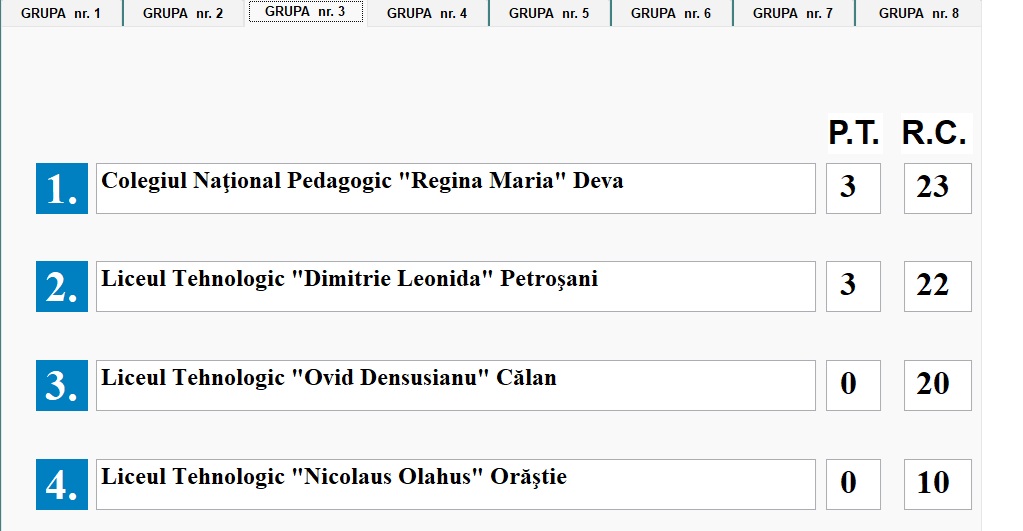Select the GRUPA nr. 4 tab
The height and width of the screenshot is (531, 1023).
click(x=427, y=14)
